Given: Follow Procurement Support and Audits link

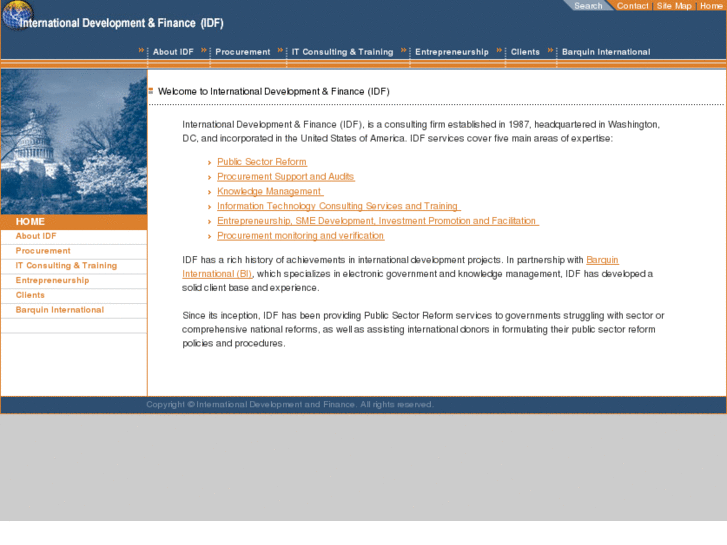Looking at the screenshot, I should tap(286, 177).
